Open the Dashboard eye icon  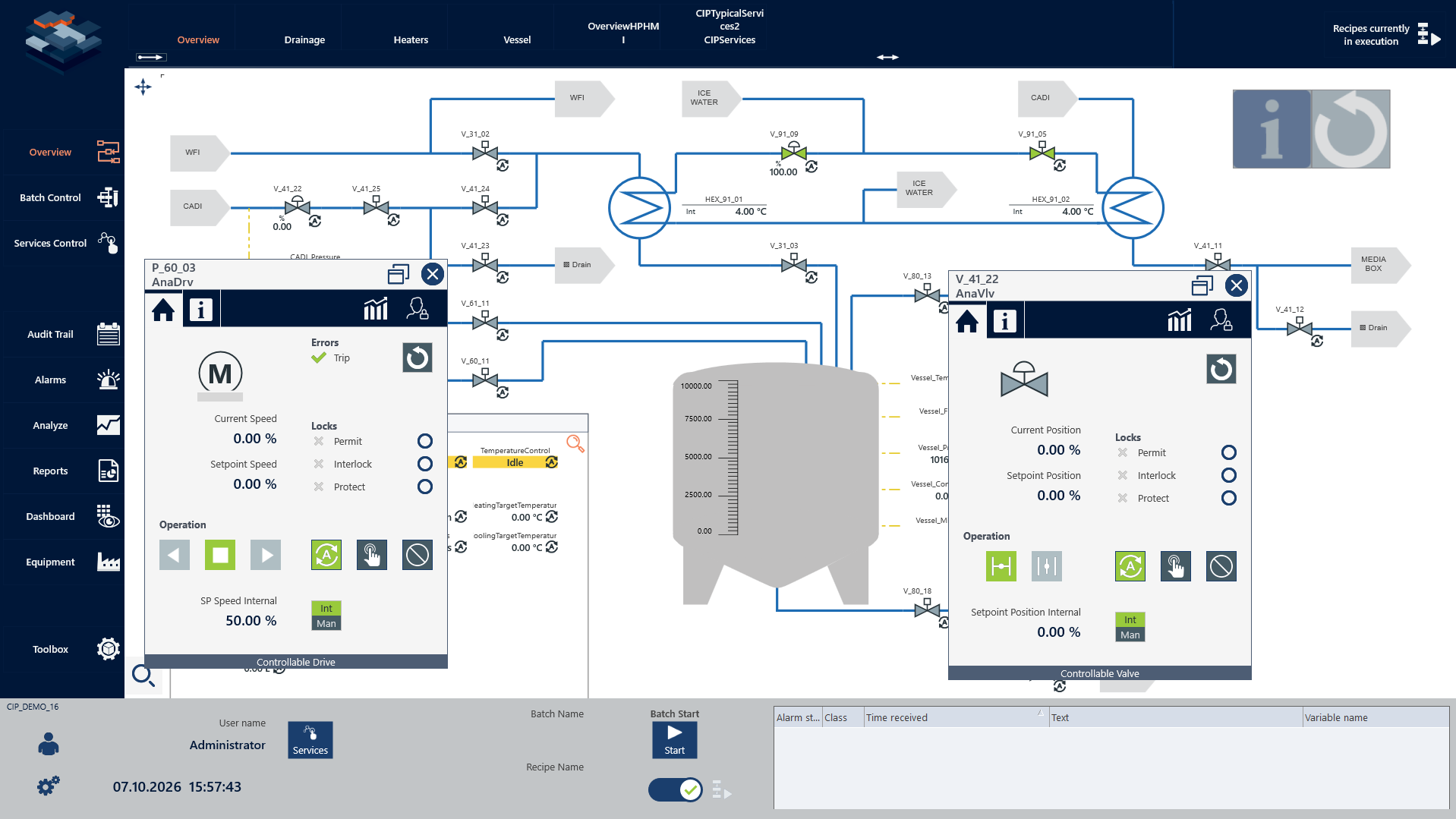click(108, 516)
